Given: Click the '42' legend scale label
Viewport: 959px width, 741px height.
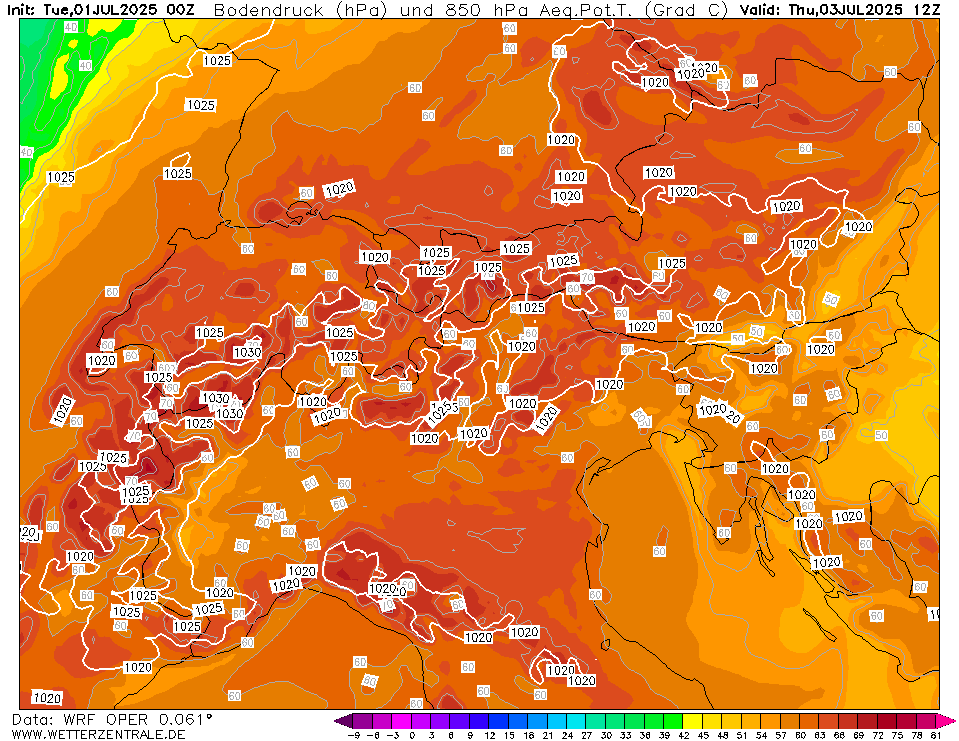Looking at the screenshot, I should pyautogui.click(x=684, y=735).
